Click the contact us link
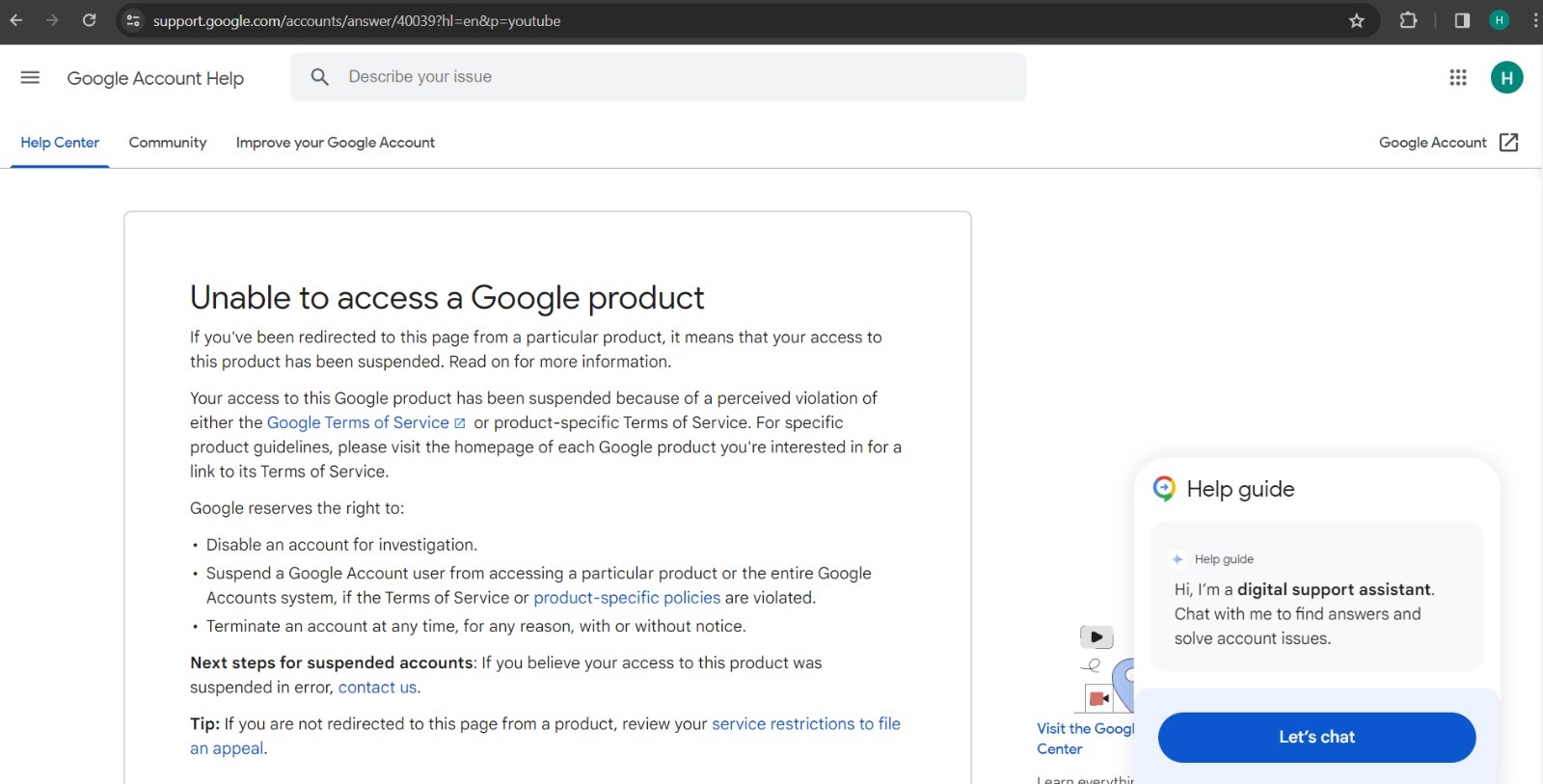This screenshot has width=1543, height=784. pyautogui.click(x=377, y=688)
